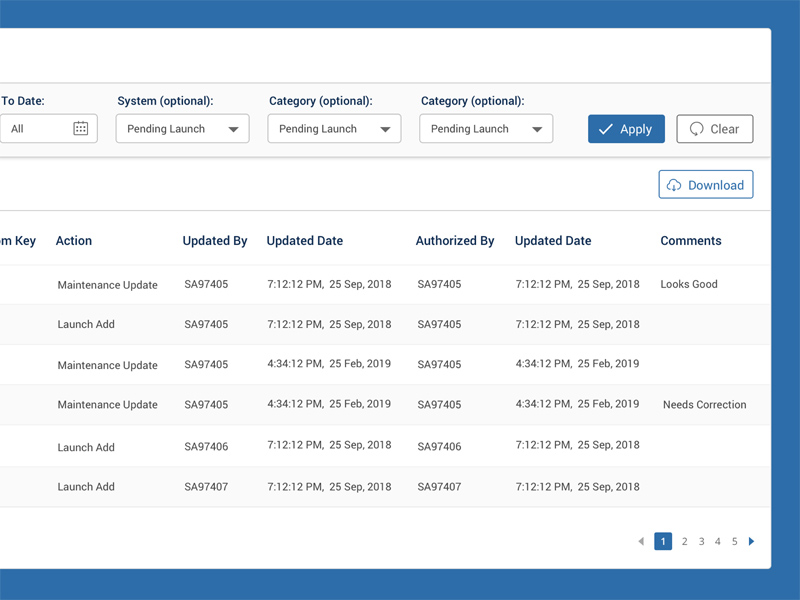Jump to page 3
800x600 pixels.
click(x=702, y=542)
